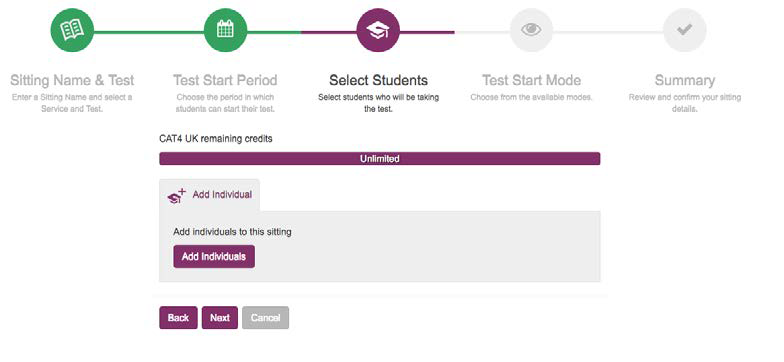Click the checkmark Summary step icon

(x=684, y=30)
